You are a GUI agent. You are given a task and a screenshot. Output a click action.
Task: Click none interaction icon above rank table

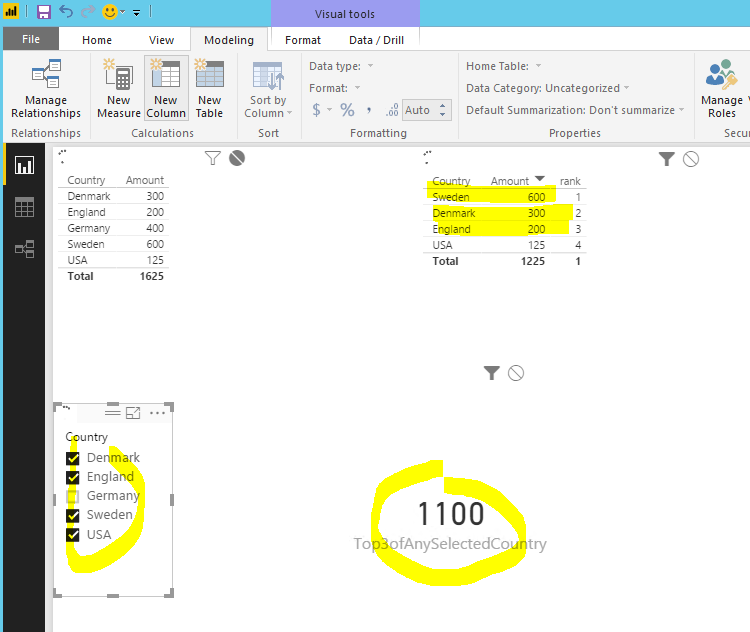(691, 159)
